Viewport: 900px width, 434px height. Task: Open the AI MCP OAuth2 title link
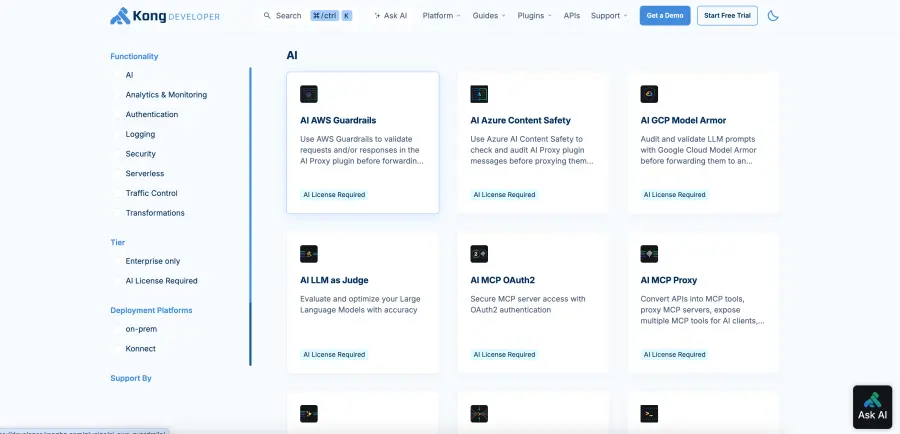click(x=502, y=280)
